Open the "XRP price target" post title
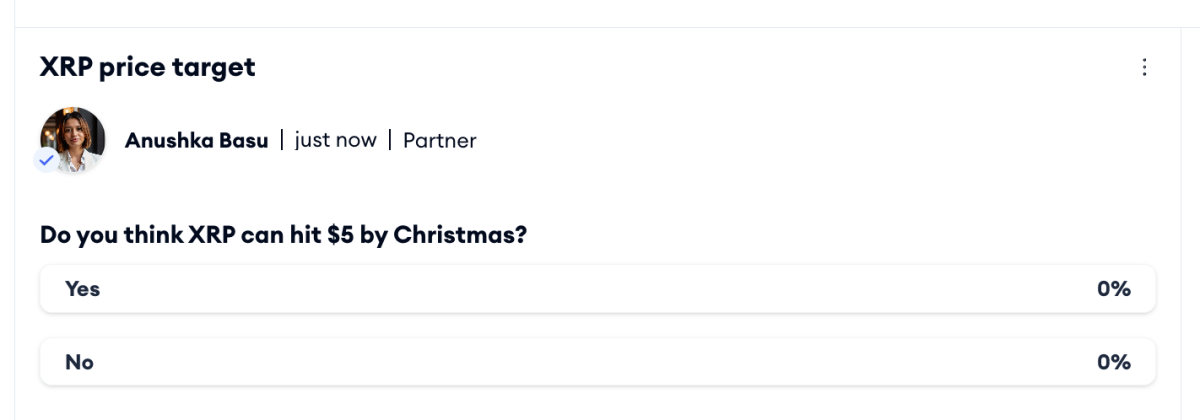Image resolution: width=1200 pixels, height=420 pixels. [x=147, y=68]
